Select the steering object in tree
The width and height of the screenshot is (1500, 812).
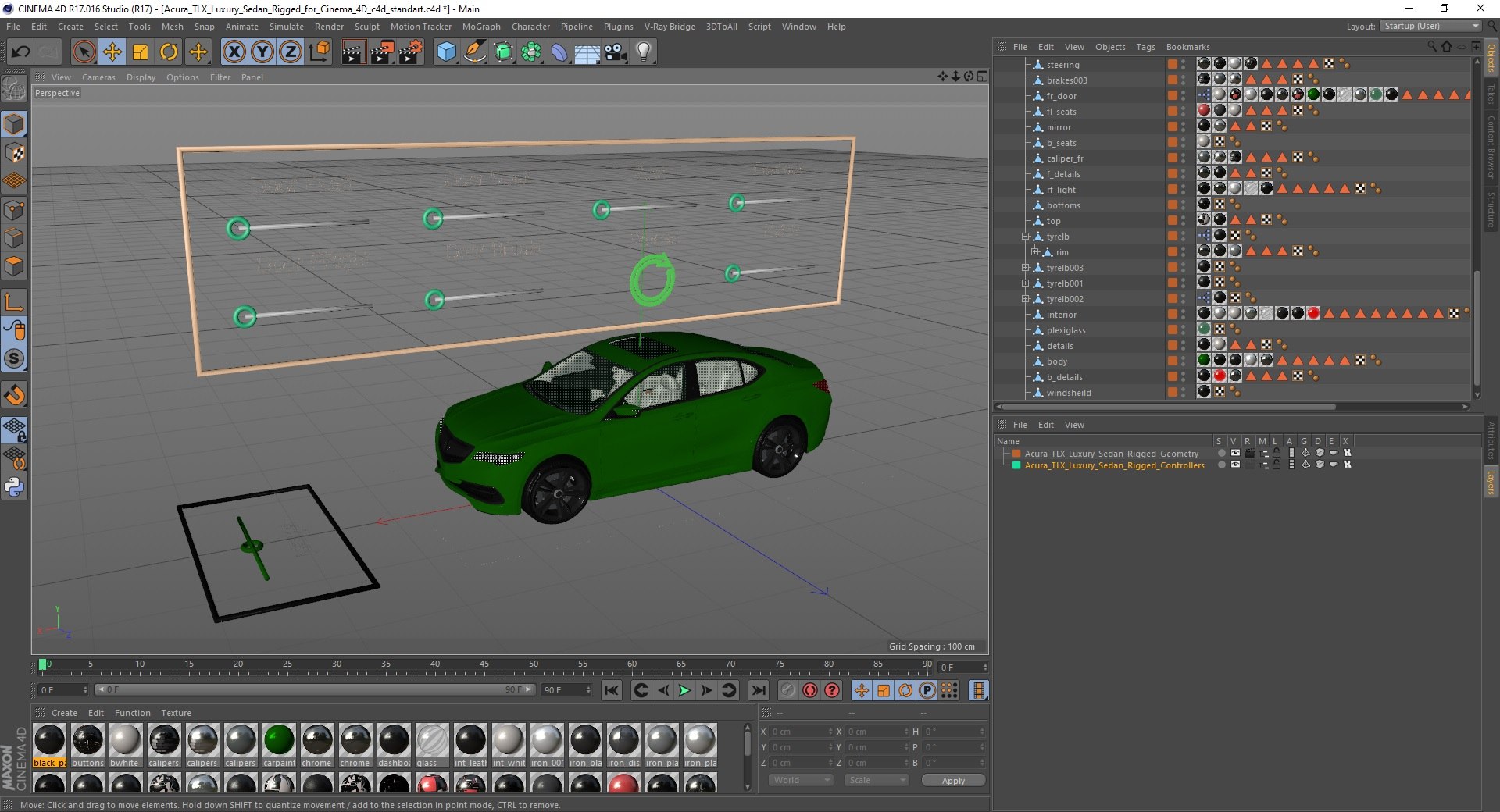point(1062,65)
